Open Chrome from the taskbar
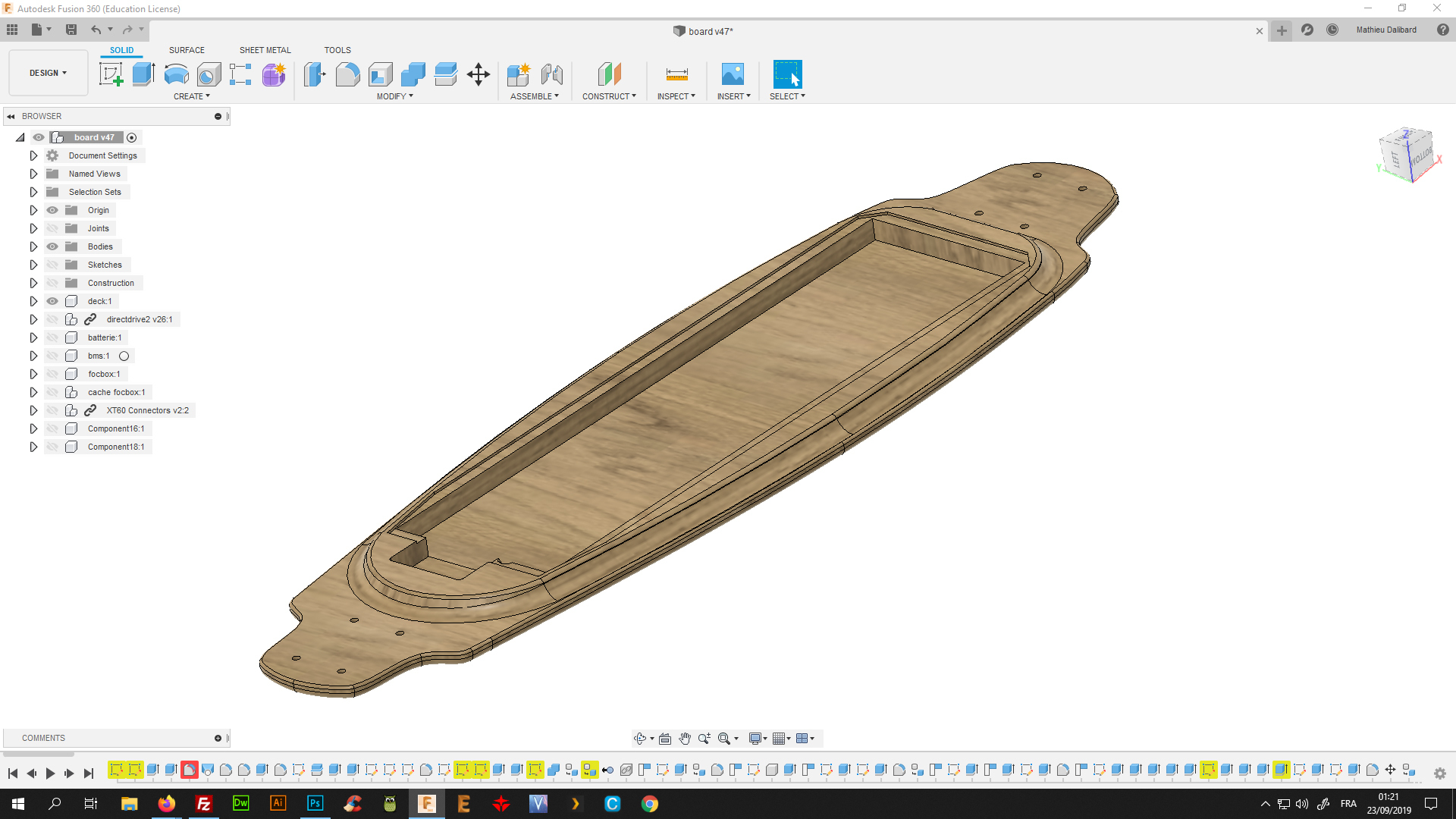The height and width of the screenshot is (819, 1456). pos(650,804)
